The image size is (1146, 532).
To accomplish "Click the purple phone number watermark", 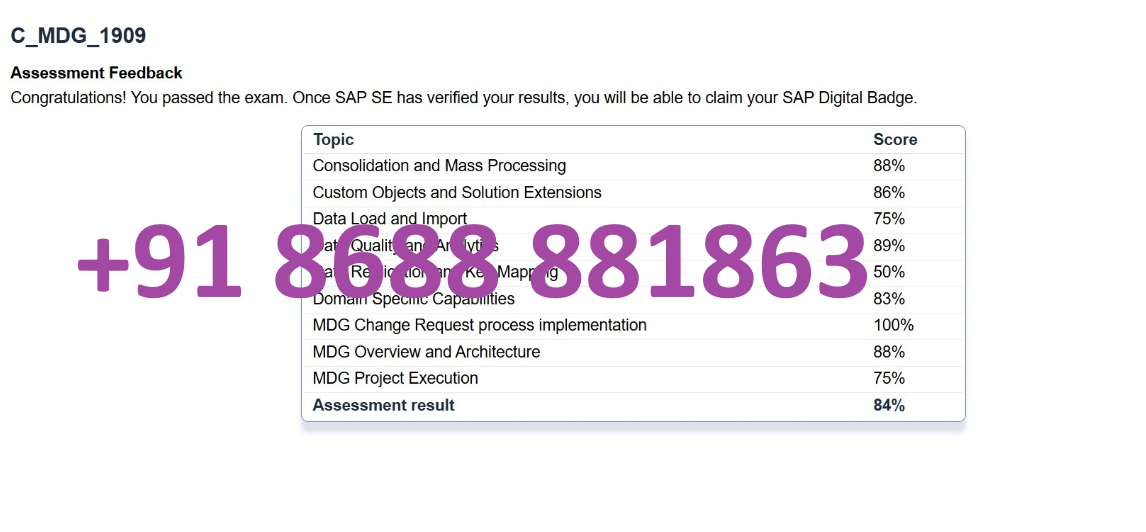I will click(x=471, y=263).
